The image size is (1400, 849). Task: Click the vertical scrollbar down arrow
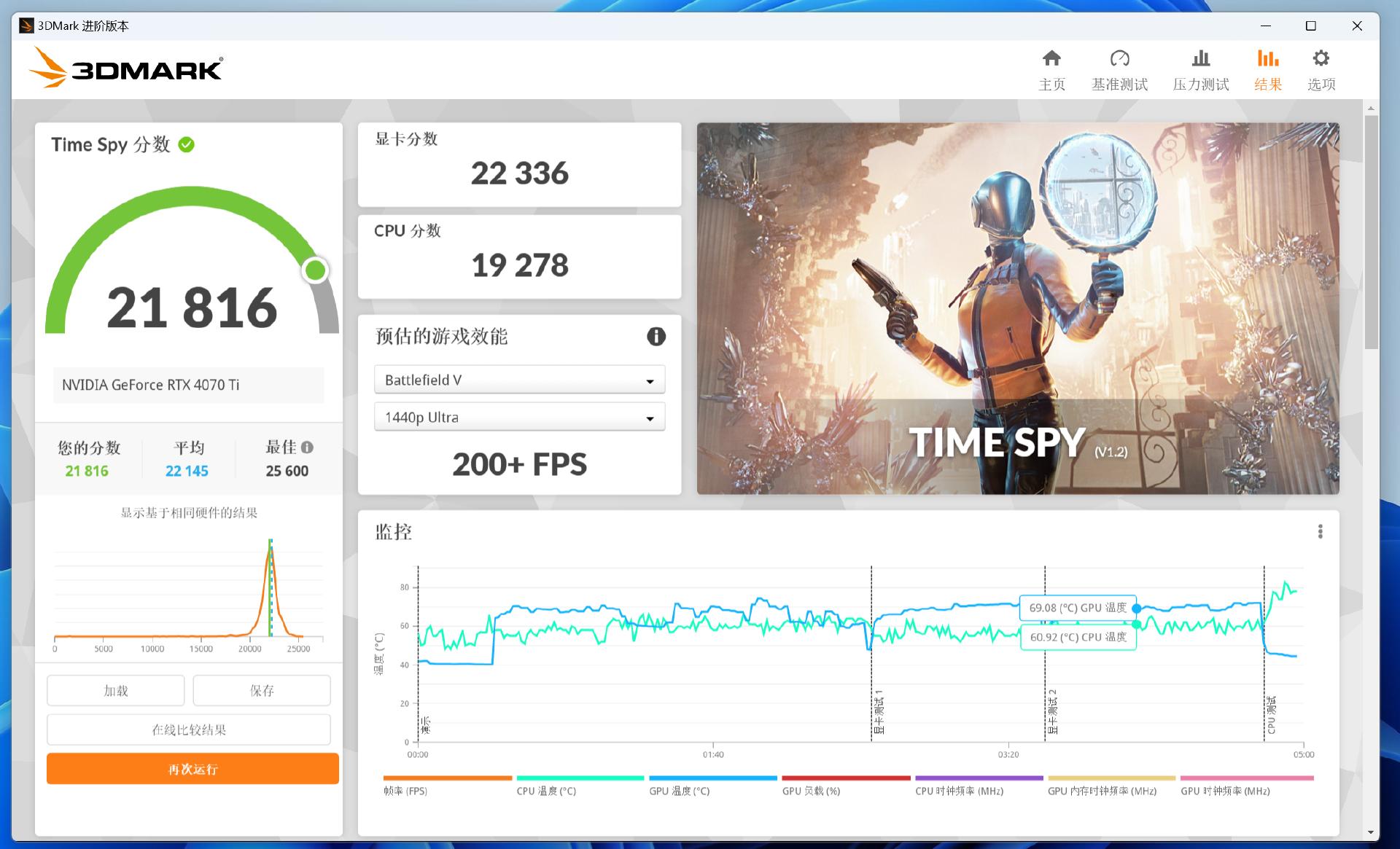tap(1371, 832)
